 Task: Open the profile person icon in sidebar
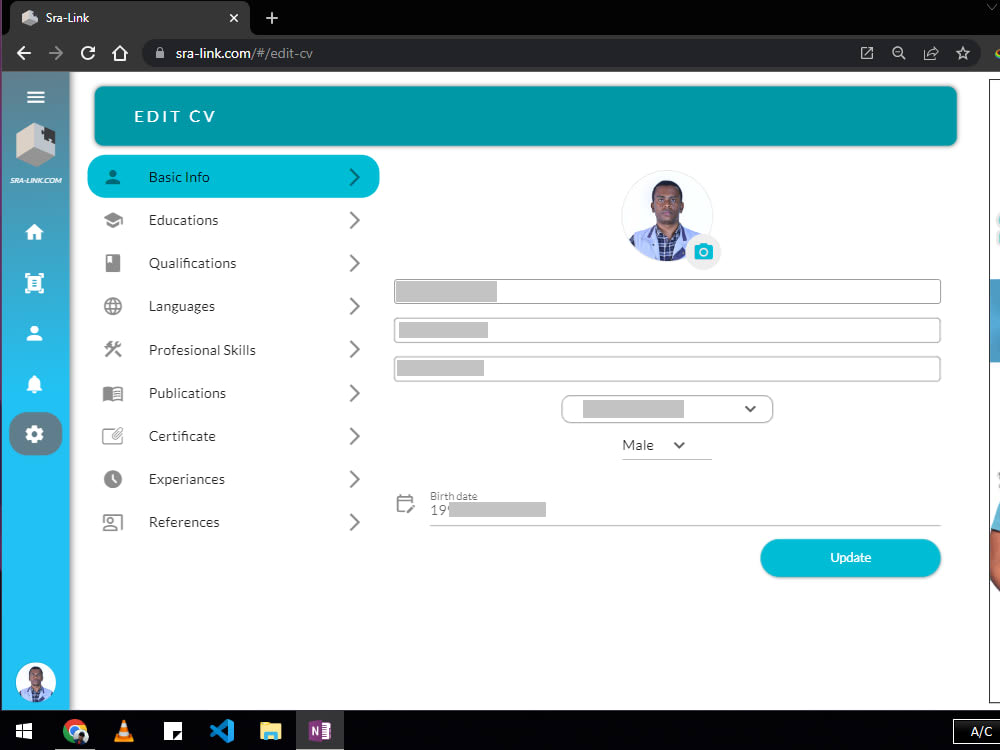pos(34,334)
